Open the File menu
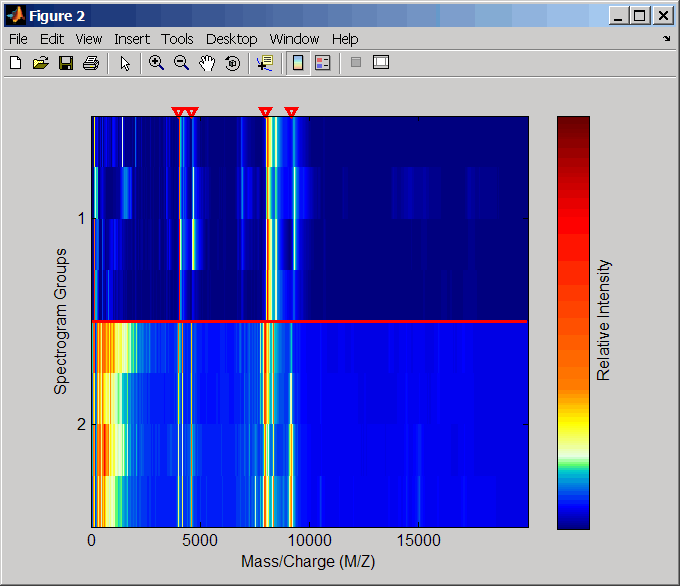Viewport: 680px width, 586px height. [19, 39]
